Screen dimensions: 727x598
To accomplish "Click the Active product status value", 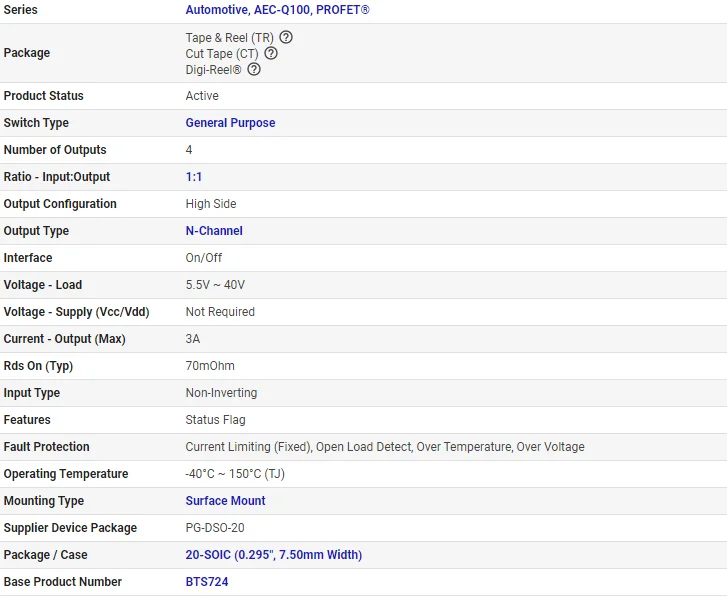I will (x=202, y=96).
